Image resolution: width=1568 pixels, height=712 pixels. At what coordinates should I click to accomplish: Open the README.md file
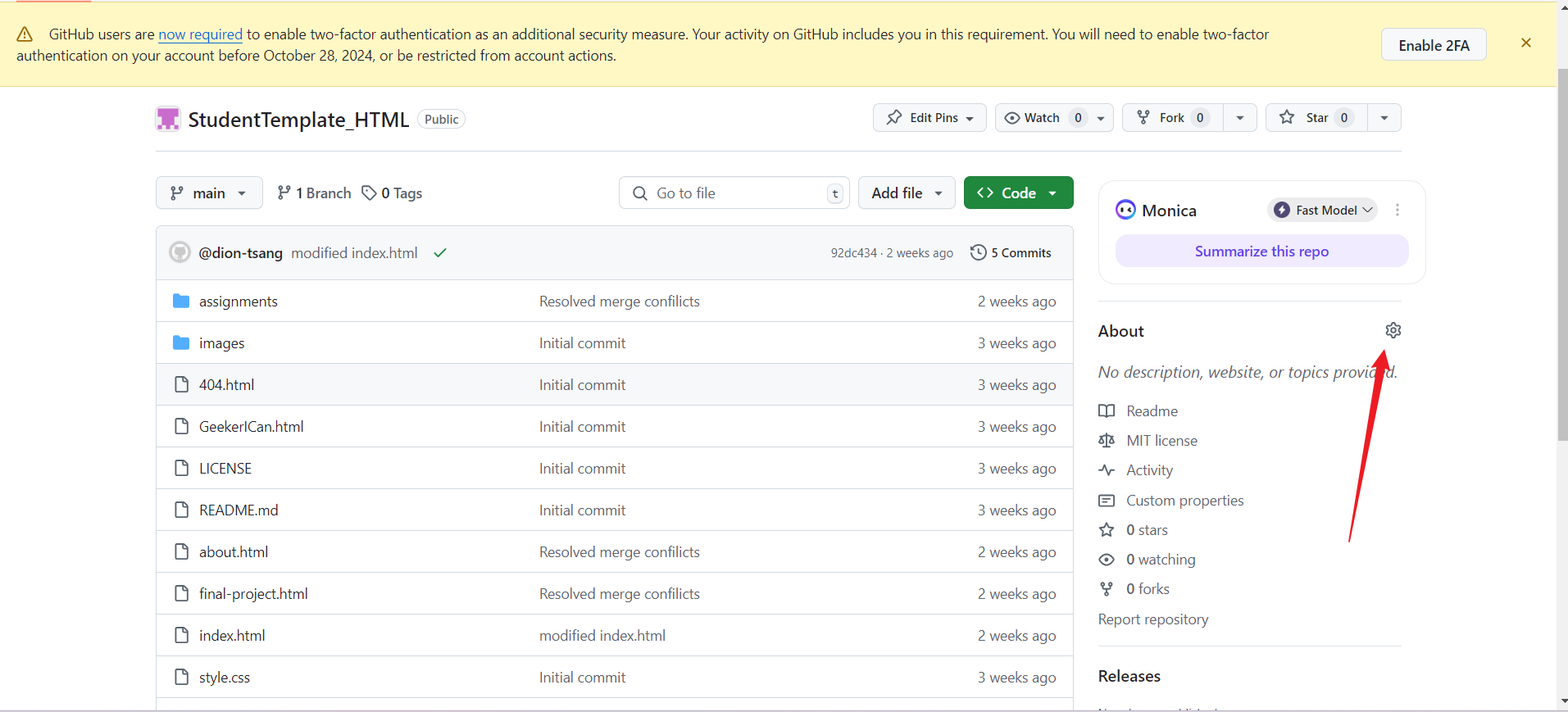click(239, 510)
